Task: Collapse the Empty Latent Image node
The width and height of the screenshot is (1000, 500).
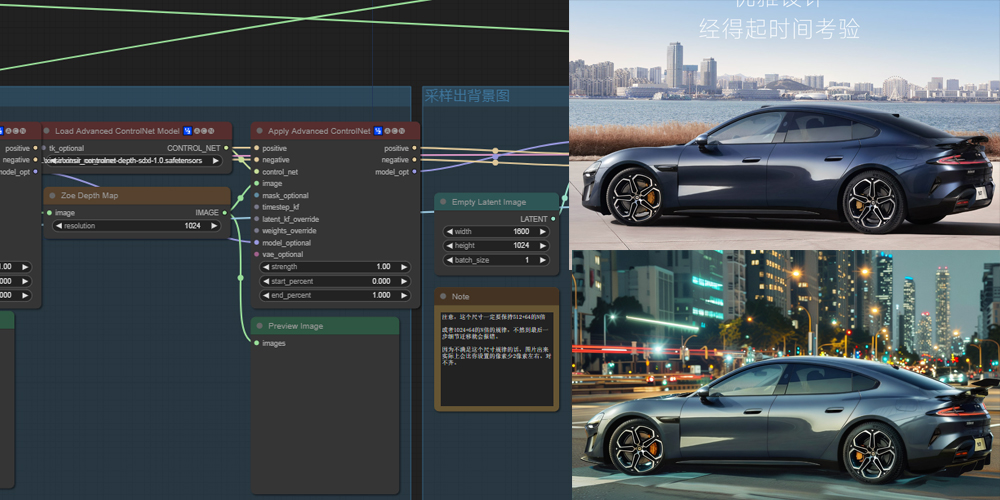Action: tap(443, 202)
